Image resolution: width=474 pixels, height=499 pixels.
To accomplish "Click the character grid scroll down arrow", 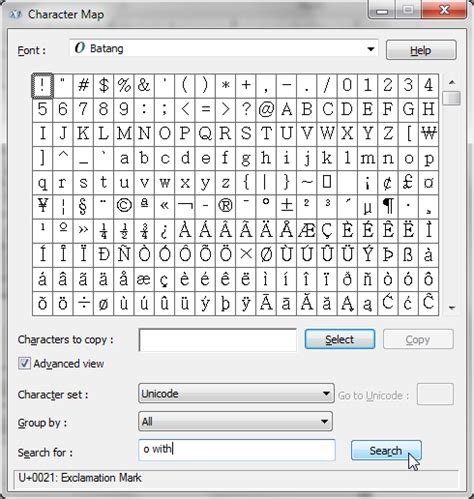I will pos(452,308).
